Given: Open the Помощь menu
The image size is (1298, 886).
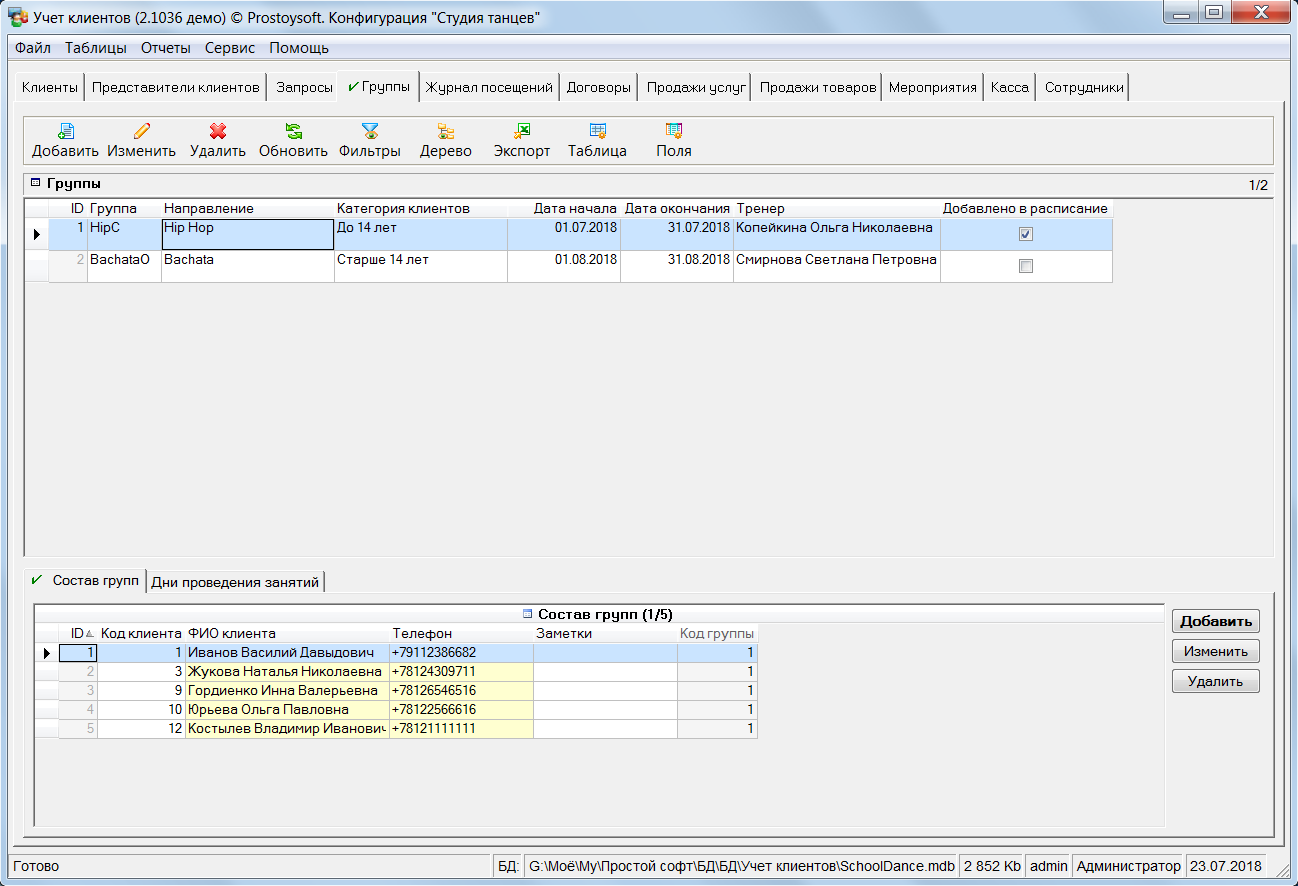Looking at the screenshot, I should point(299,48).
